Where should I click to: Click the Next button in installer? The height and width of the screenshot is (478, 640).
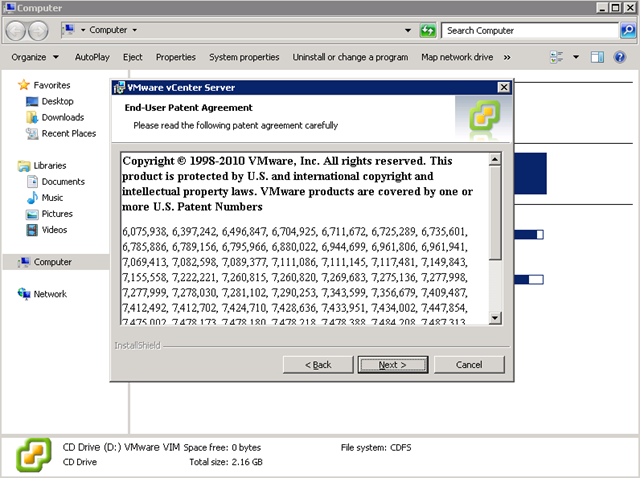pyautogui.click(x=393, y=365)
